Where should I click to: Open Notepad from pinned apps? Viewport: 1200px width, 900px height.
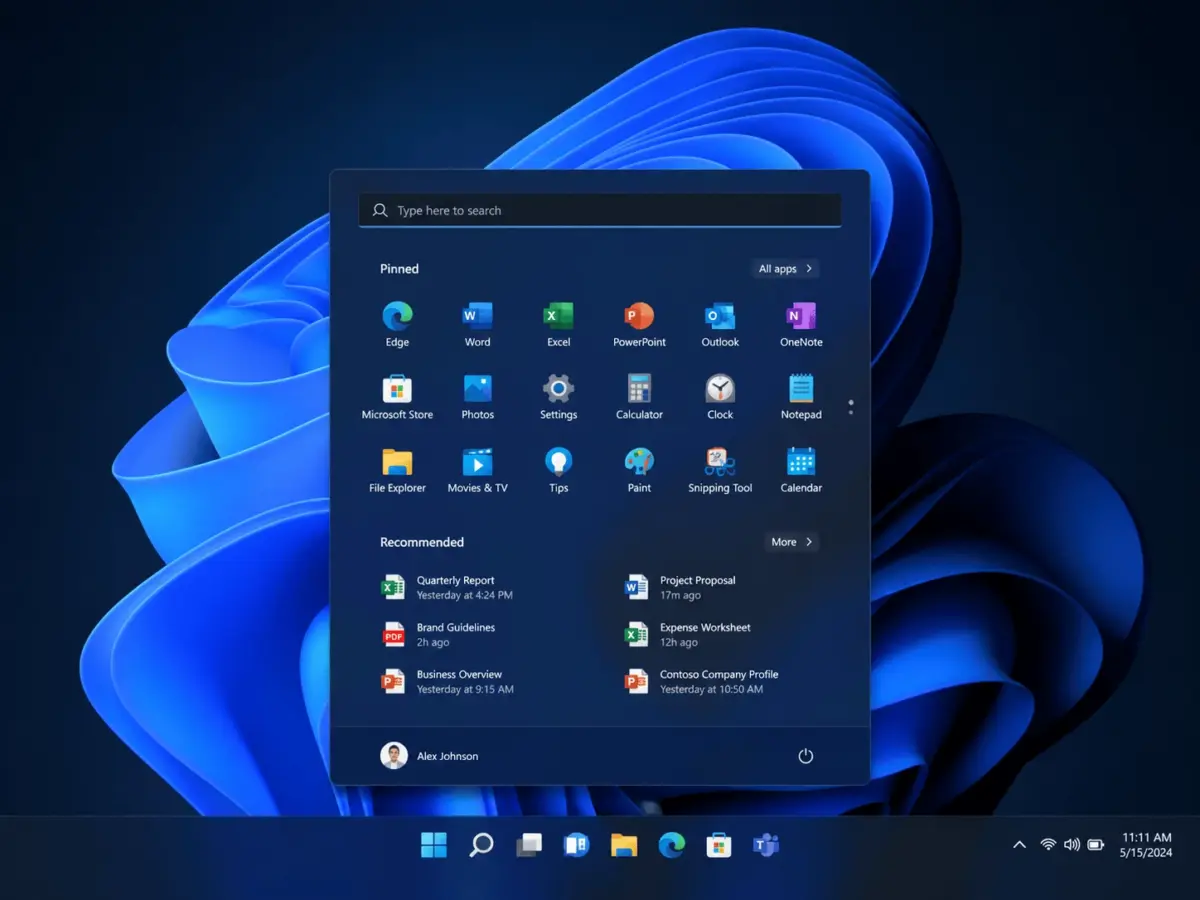point(801,398)
